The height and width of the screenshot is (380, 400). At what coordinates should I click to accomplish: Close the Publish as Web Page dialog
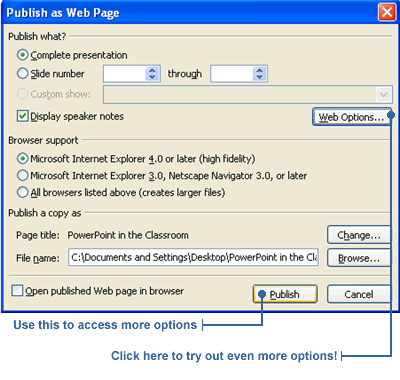point(387,12)
